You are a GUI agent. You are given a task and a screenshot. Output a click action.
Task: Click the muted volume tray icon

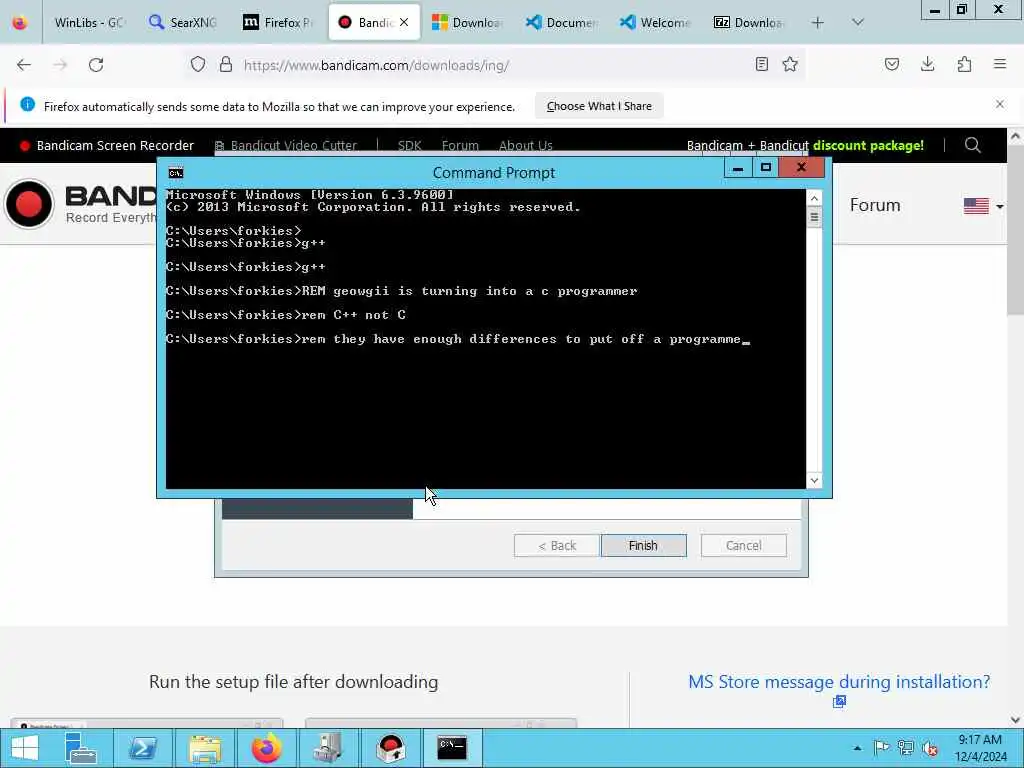click(x=929, y=748)
